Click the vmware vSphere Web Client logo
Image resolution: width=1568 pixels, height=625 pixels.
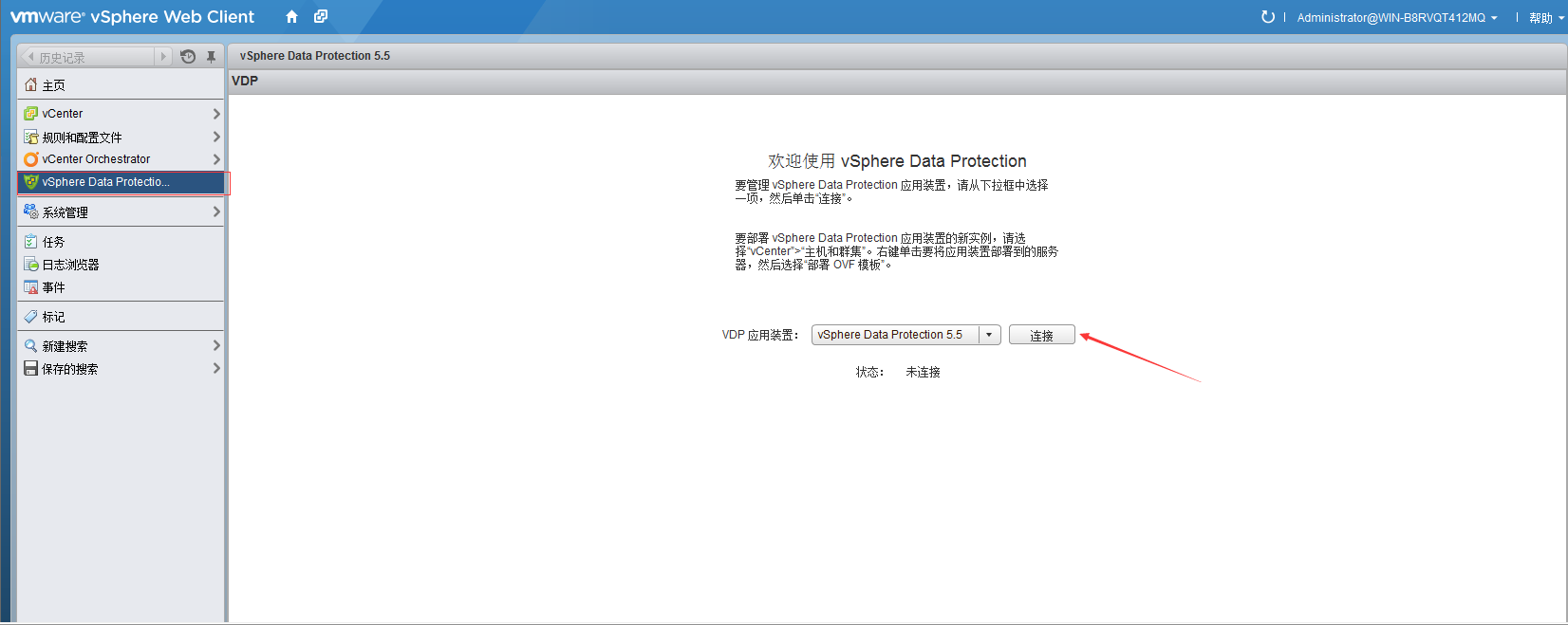(x=133, y=17)
